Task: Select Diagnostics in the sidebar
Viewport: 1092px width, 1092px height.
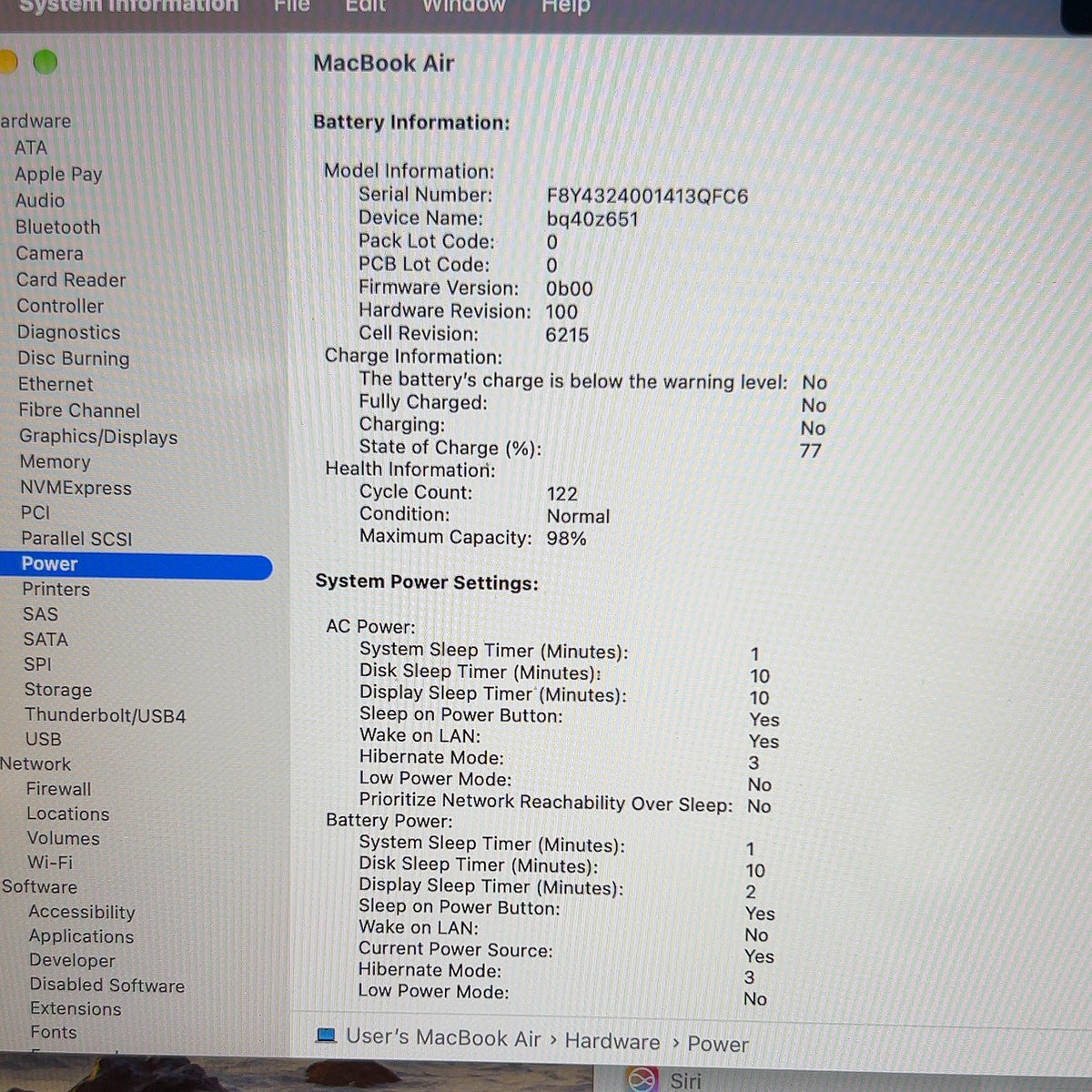Action: click(69, 332)
